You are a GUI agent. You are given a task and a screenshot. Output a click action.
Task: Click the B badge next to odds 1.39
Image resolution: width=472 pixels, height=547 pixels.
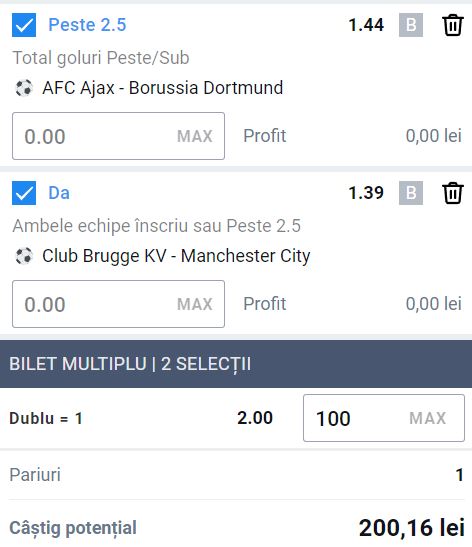[x=411, y=193]
